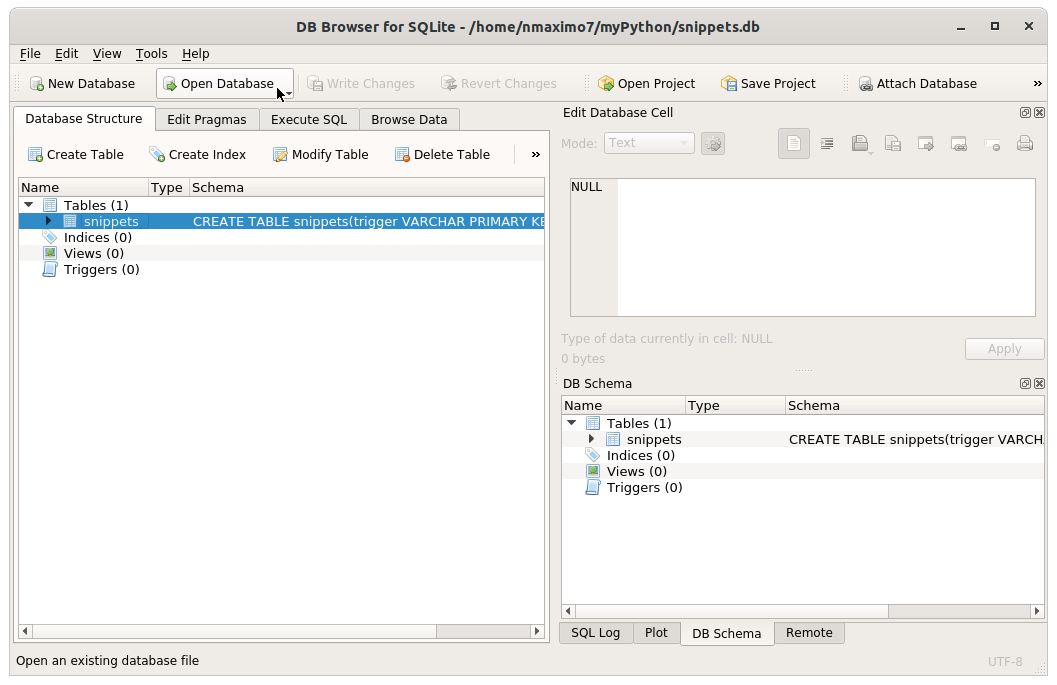This screenshot has height=685, width=1057.
Task: Open the Tools menu
Action: pyautogui.click(x=151, y=53)
